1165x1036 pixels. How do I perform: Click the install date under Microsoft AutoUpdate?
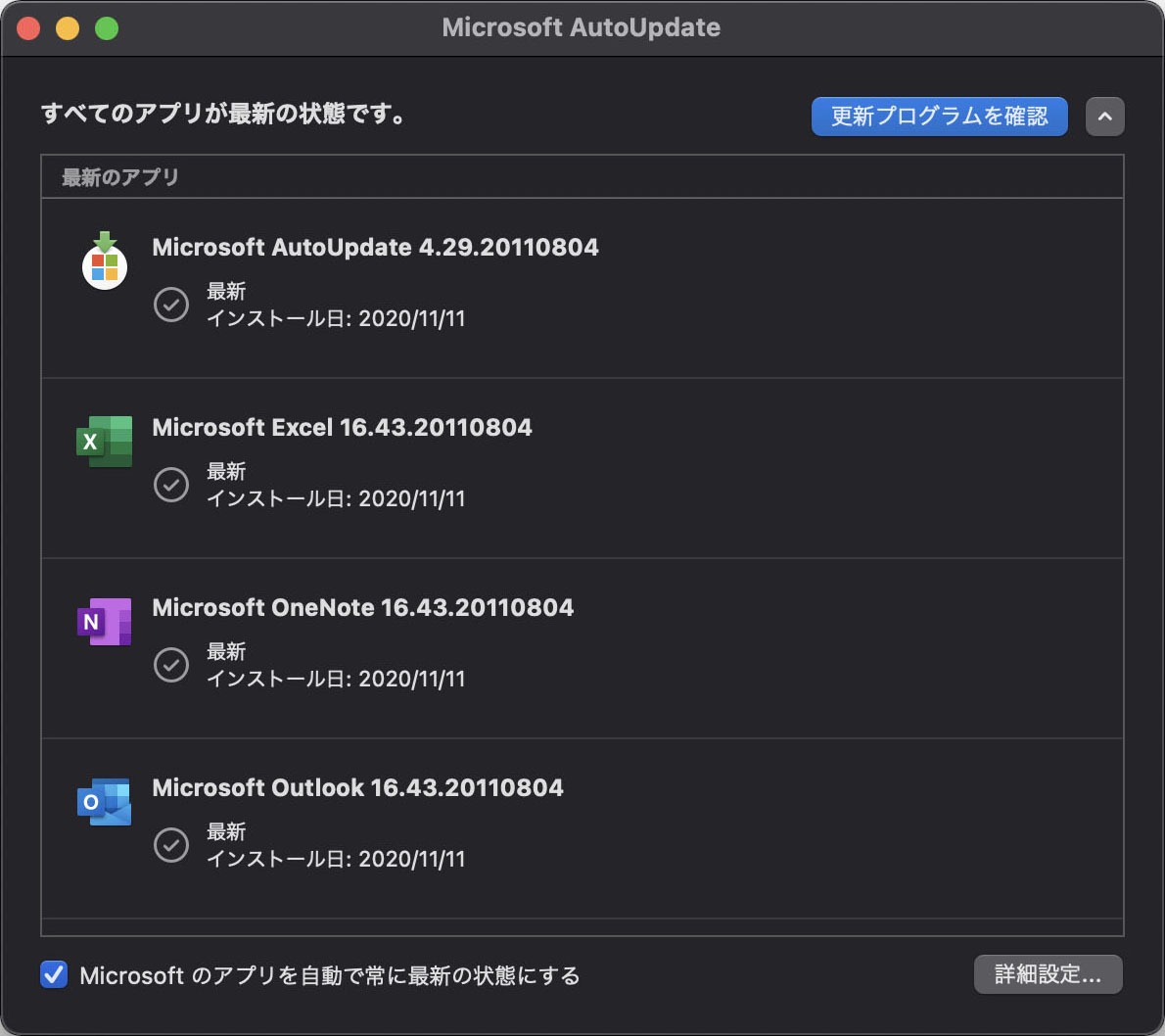336,319
